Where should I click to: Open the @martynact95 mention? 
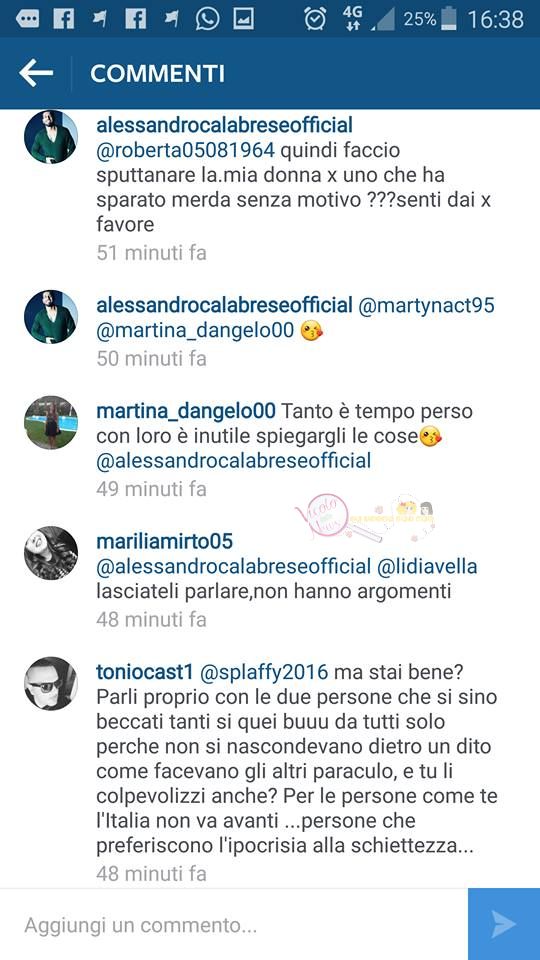(x=426, y=306)
